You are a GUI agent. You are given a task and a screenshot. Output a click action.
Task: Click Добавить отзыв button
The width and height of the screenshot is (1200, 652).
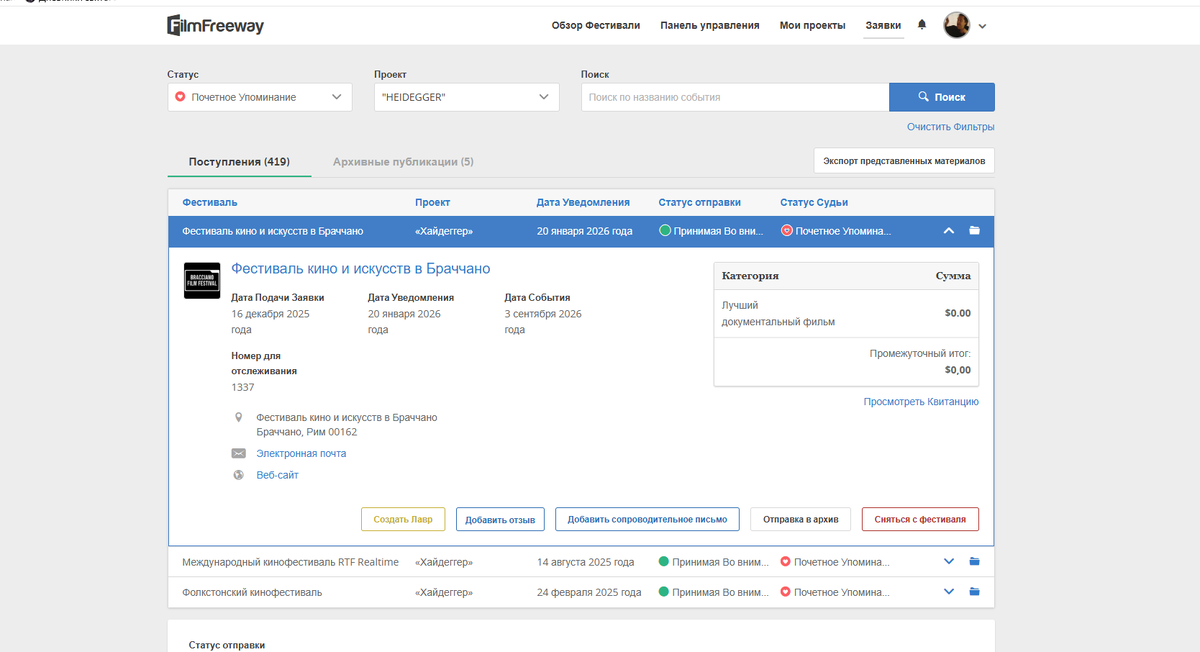[x=500, y=519]
